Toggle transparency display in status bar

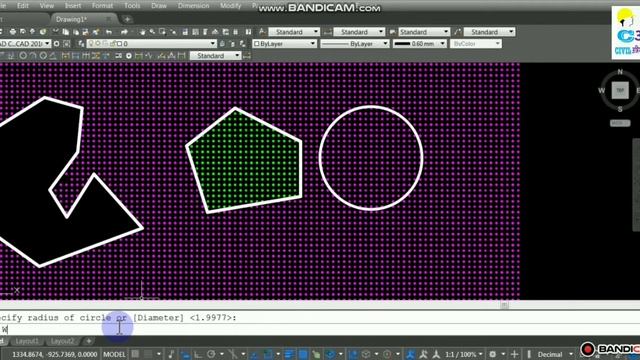(x=303, y=354)
